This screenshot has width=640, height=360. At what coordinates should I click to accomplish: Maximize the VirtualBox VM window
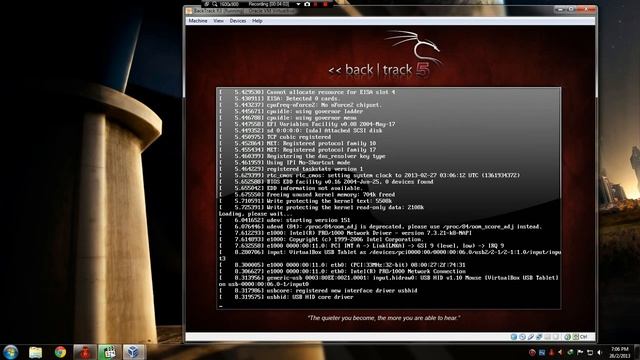(571, 9)
